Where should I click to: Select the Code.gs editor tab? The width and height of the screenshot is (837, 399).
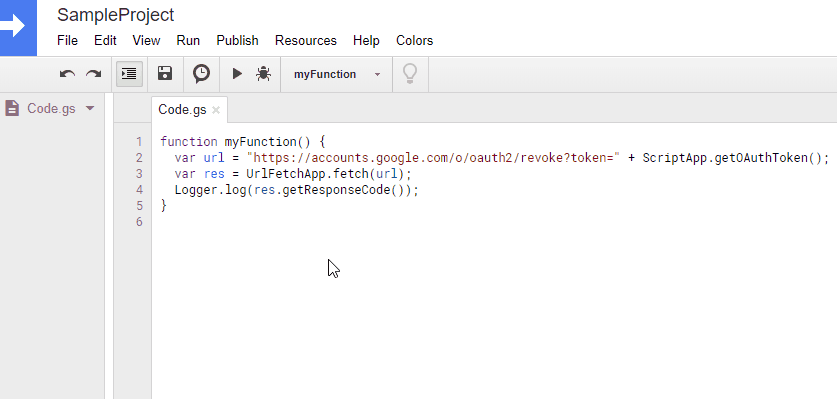point(183,110)
